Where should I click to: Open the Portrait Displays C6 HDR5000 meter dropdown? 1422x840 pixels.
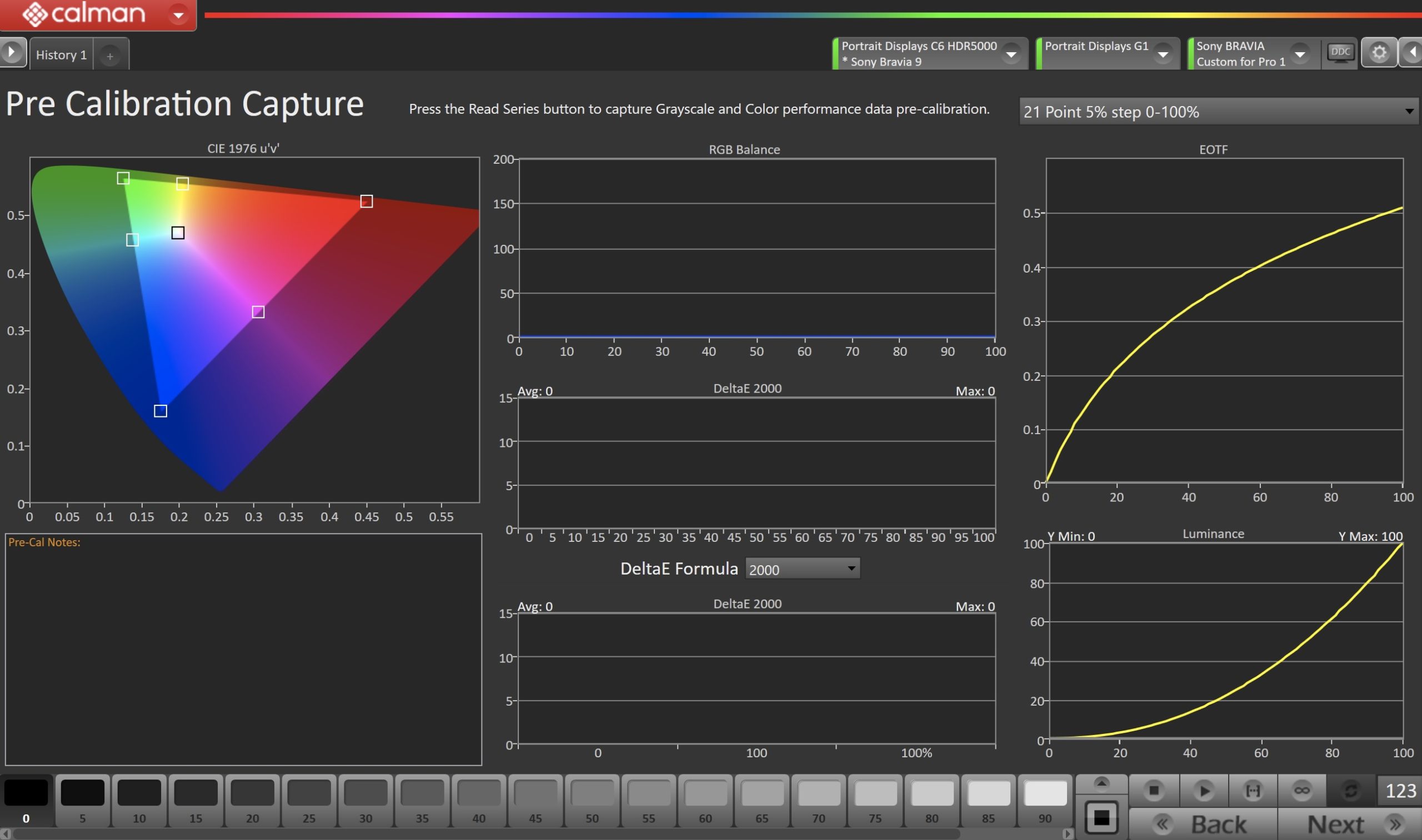click(1011, 54)
